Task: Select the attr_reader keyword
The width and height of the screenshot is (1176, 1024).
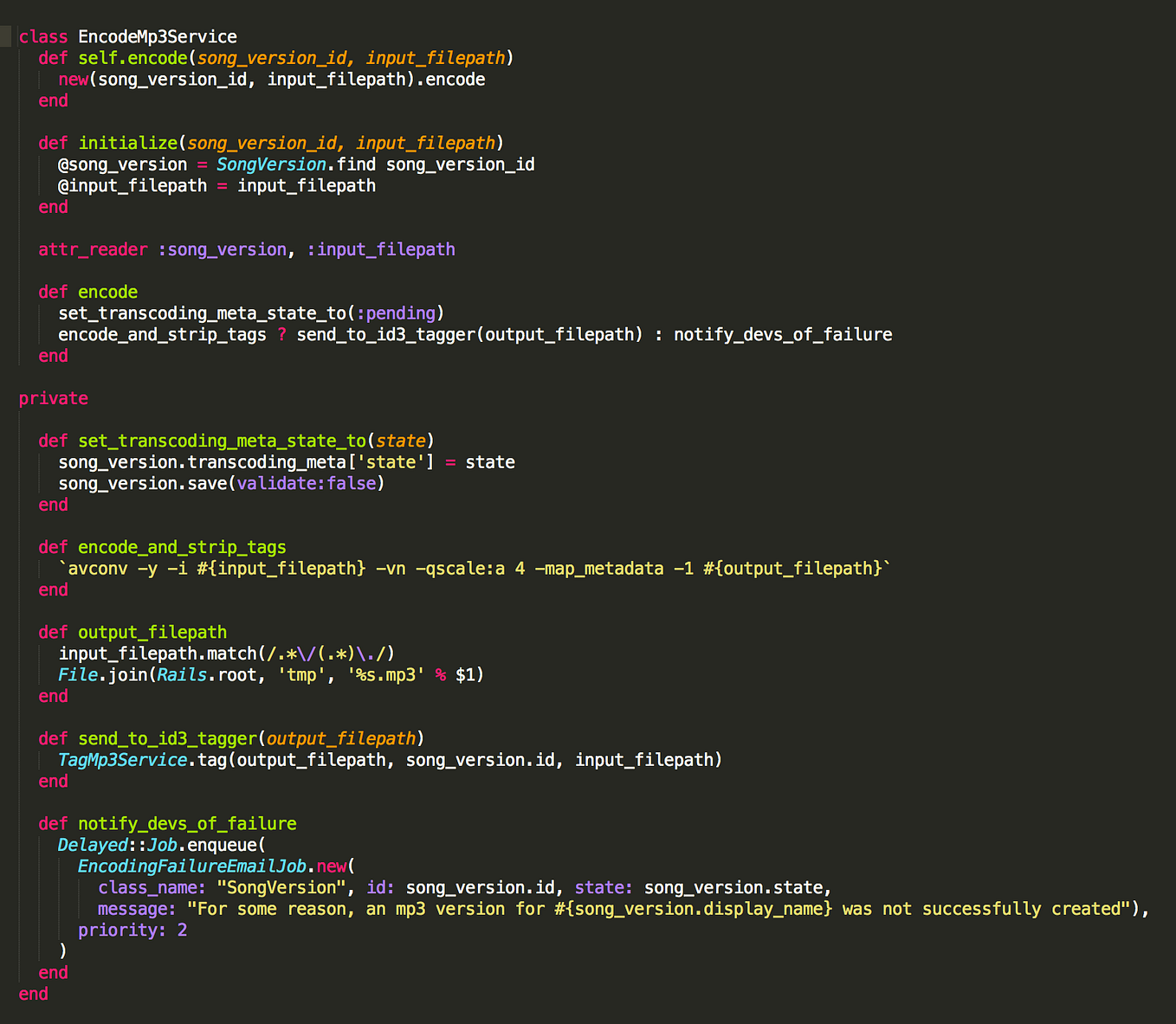Action: pyautogui.click(x=93, y=249)
